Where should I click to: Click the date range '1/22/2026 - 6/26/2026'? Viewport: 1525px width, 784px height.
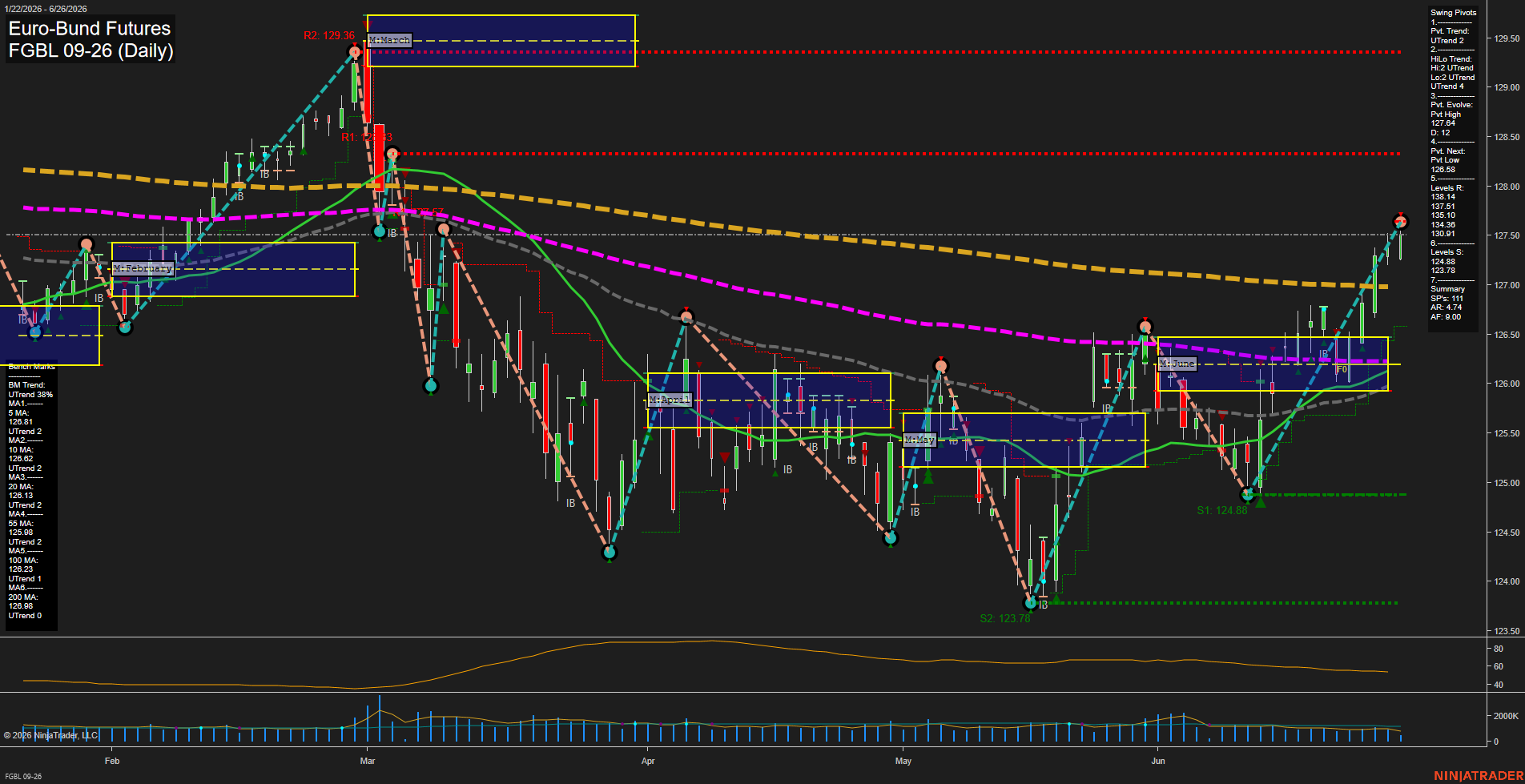coord(45,9)
